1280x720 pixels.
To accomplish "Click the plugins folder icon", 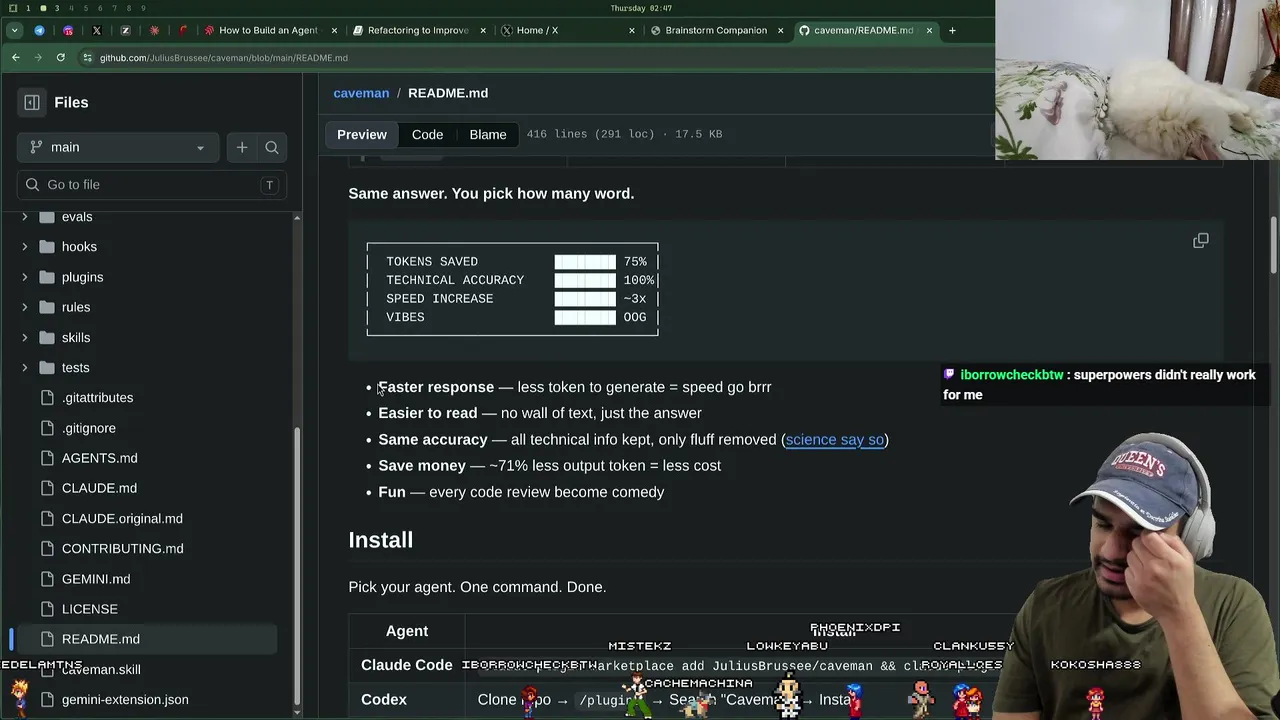I will point(47,277).
